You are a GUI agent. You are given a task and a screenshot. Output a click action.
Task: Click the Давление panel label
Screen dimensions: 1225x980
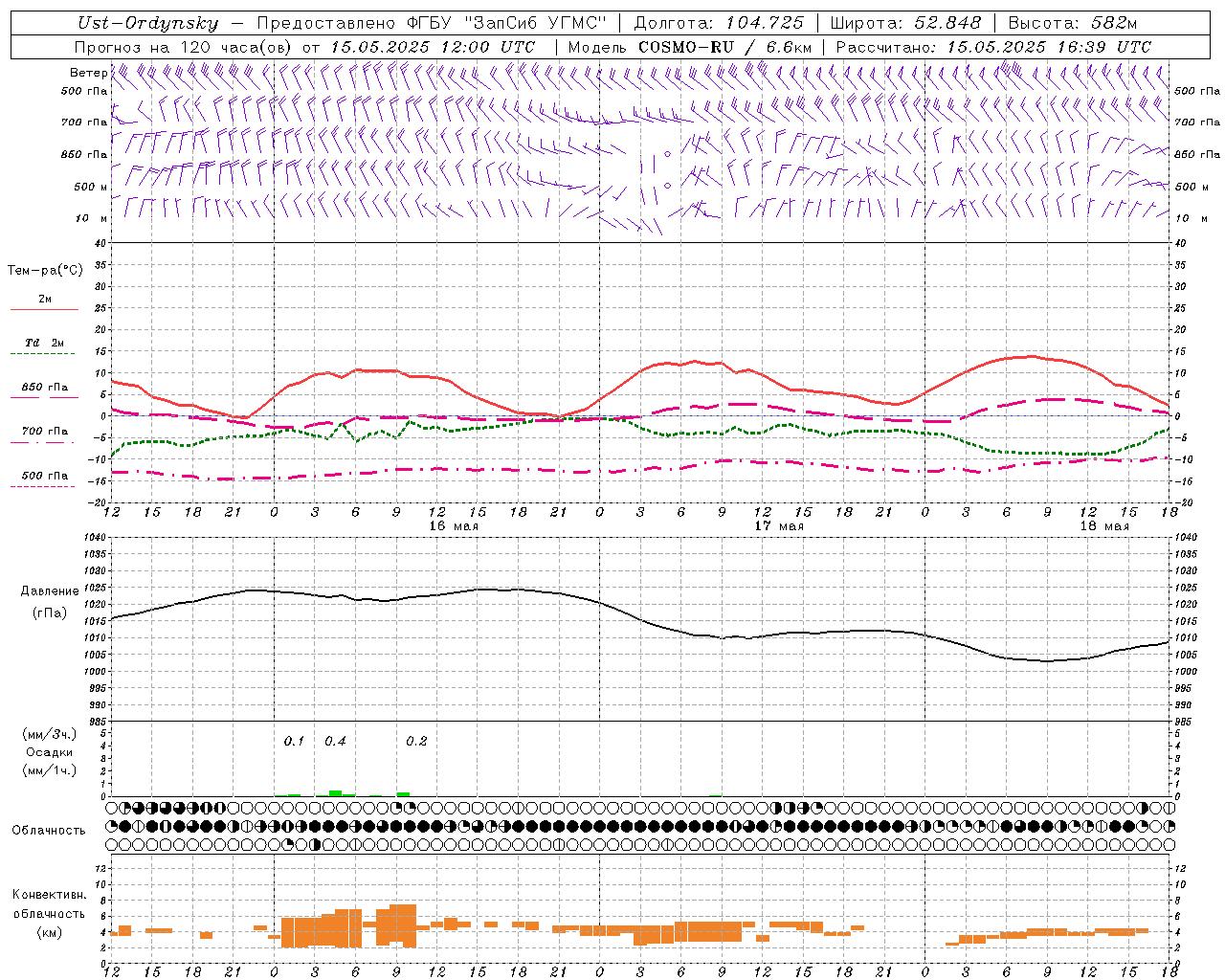click(x=50, y=591)
